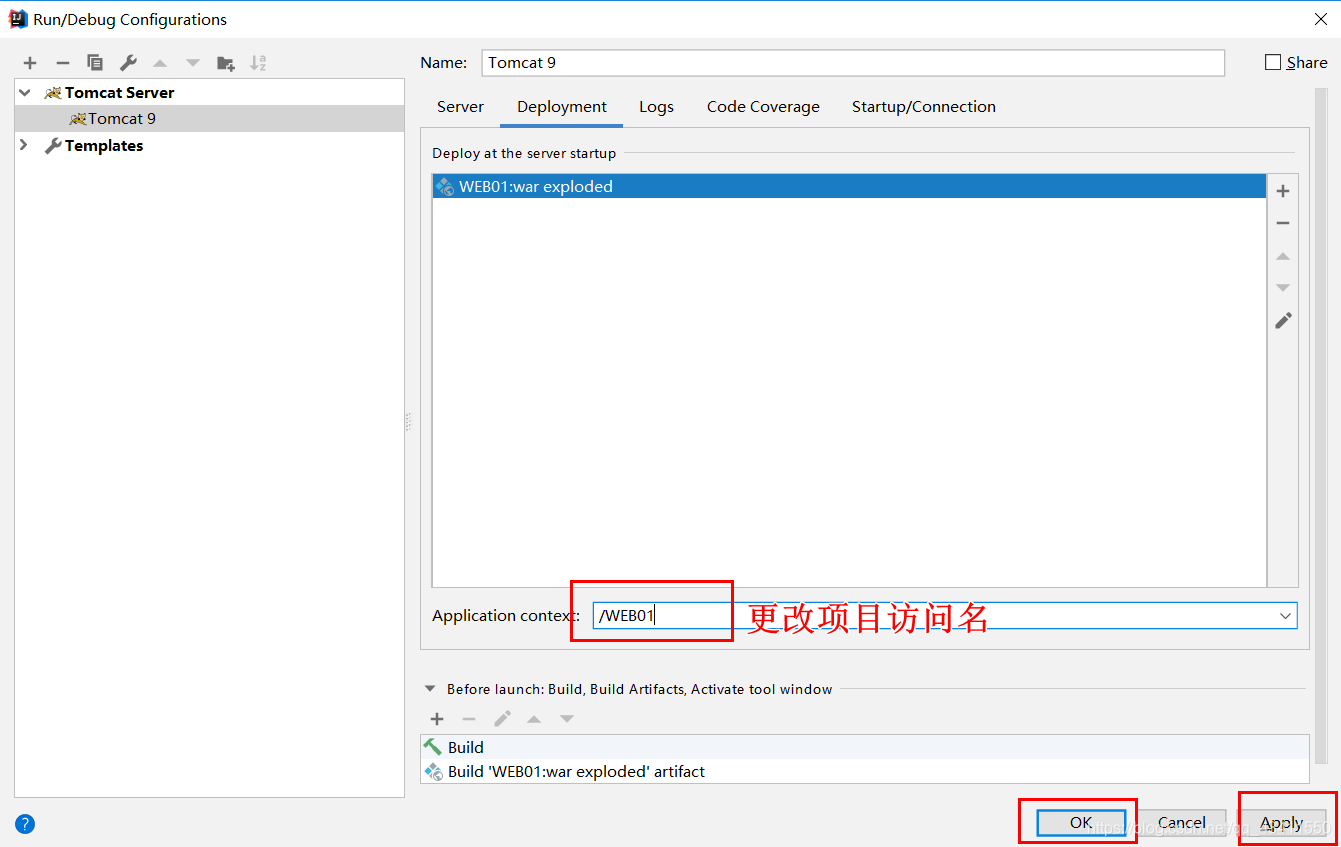Open the wrench edit defaults icon

(x=128, y=63)
